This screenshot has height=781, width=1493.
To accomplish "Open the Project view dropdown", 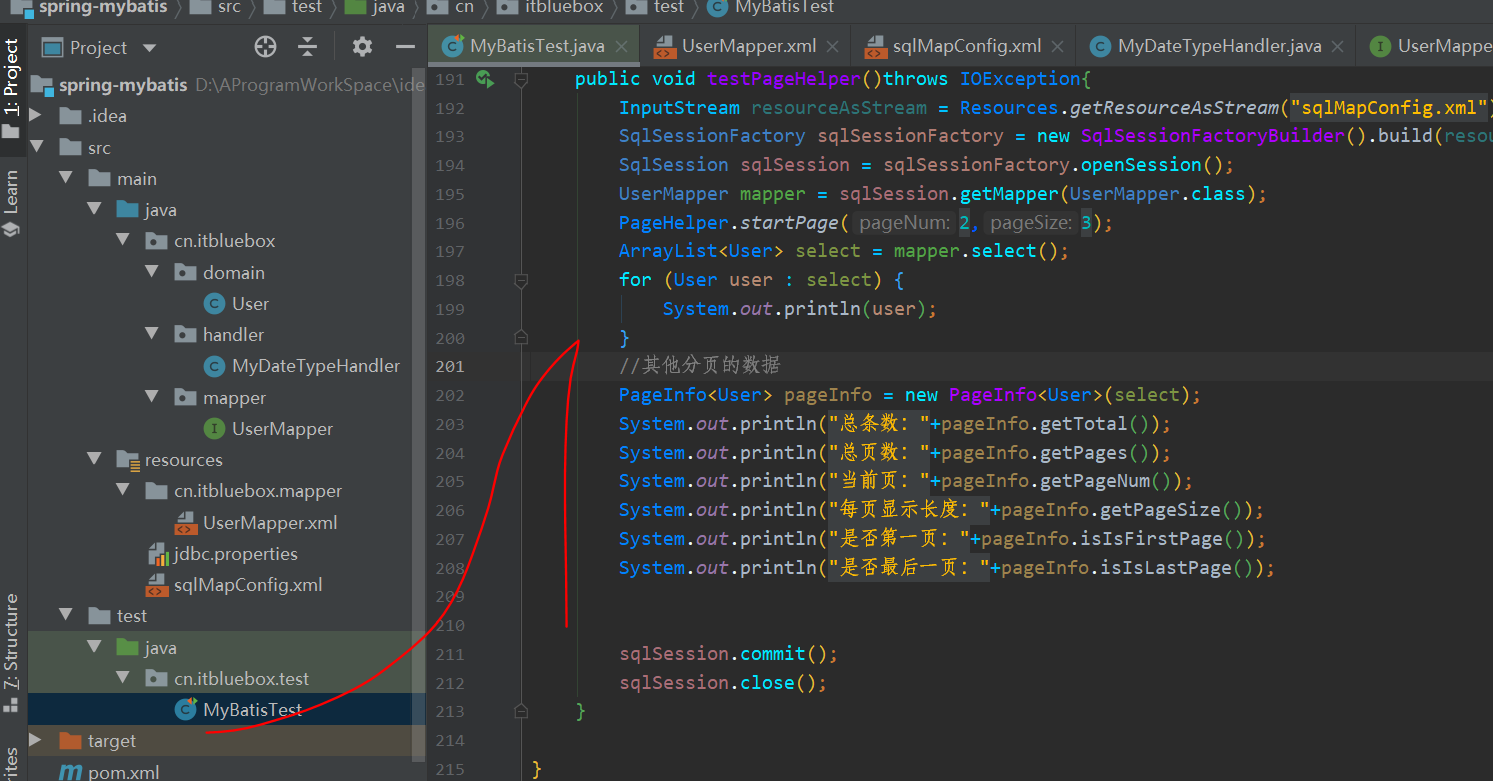I will point(150,48).
